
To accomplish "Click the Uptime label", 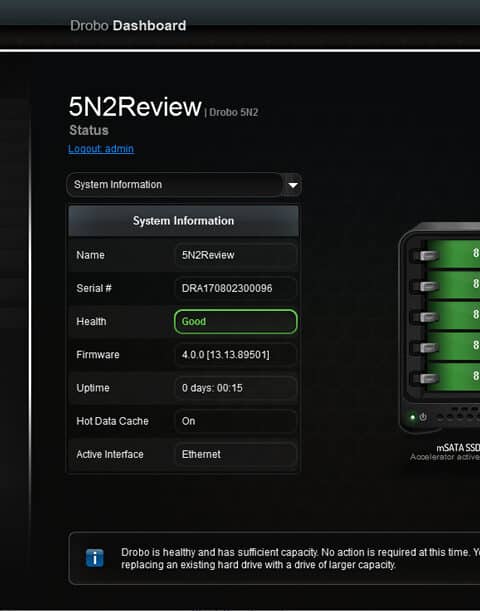I will 93,388.
